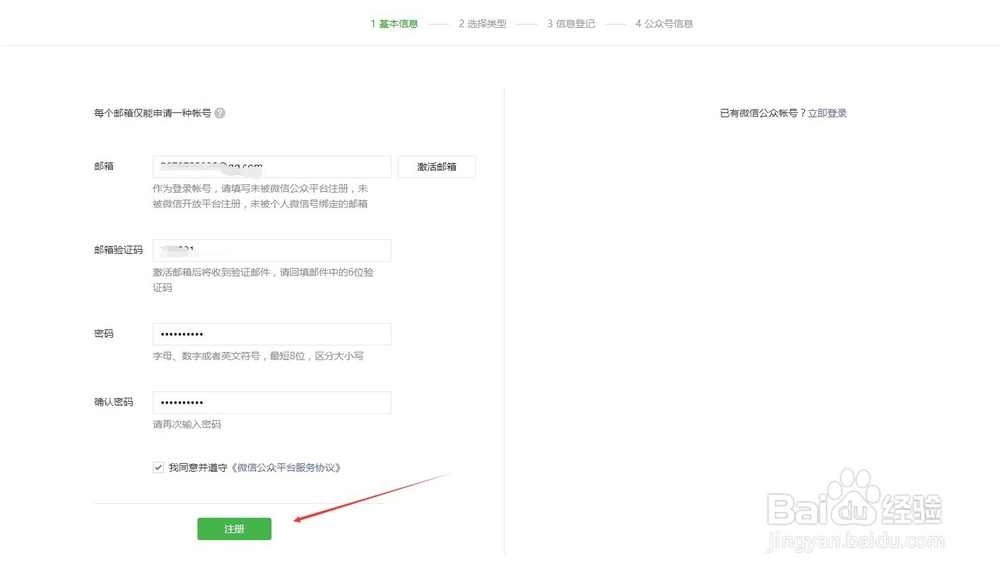Image resolution: width=1000 pixels, height=575 pixels.
Task: Click the help question-mark icon beside 每个邮箱仅能申请一种帐号
Action: [220, 113]
